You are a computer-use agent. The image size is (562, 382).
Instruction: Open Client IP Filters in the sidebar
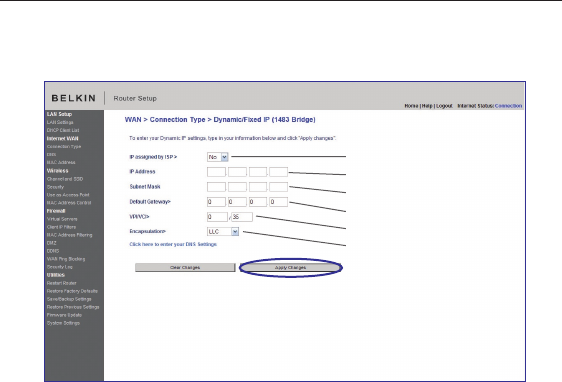coord(61,227)
